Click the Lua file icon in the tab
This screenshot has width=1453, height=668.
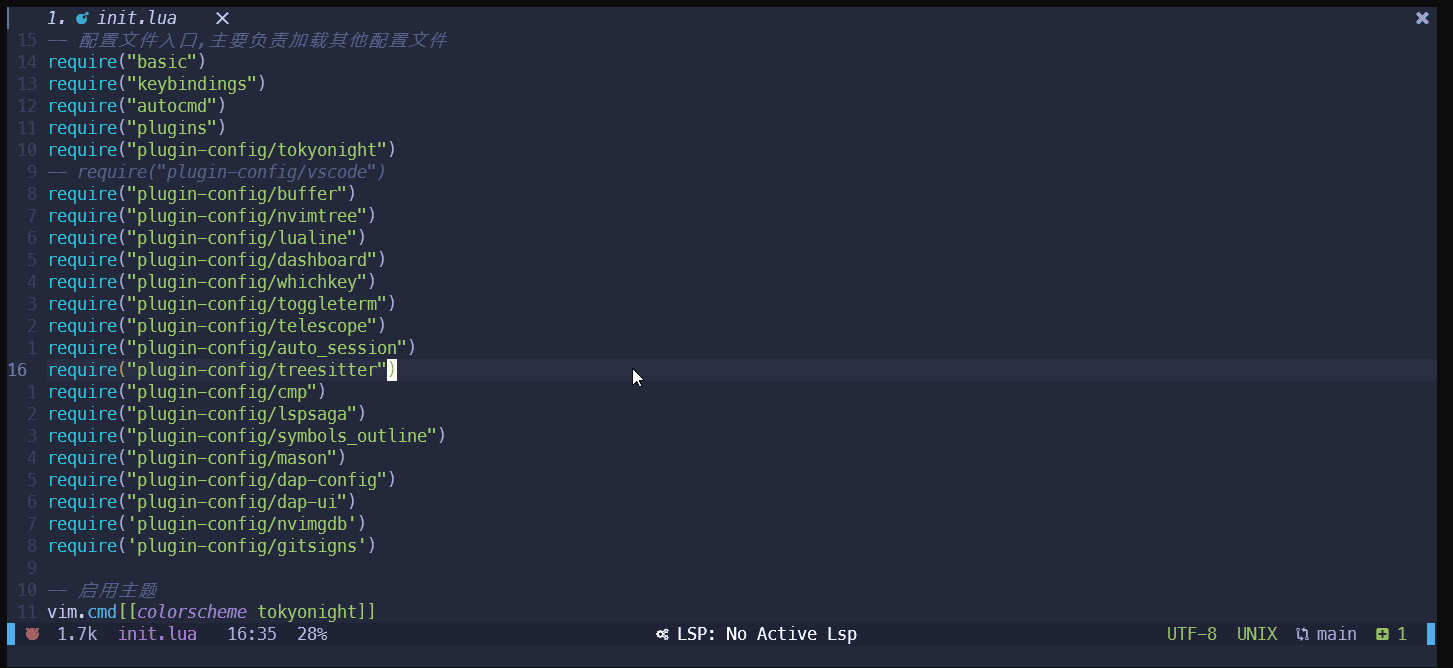[82, 18]
